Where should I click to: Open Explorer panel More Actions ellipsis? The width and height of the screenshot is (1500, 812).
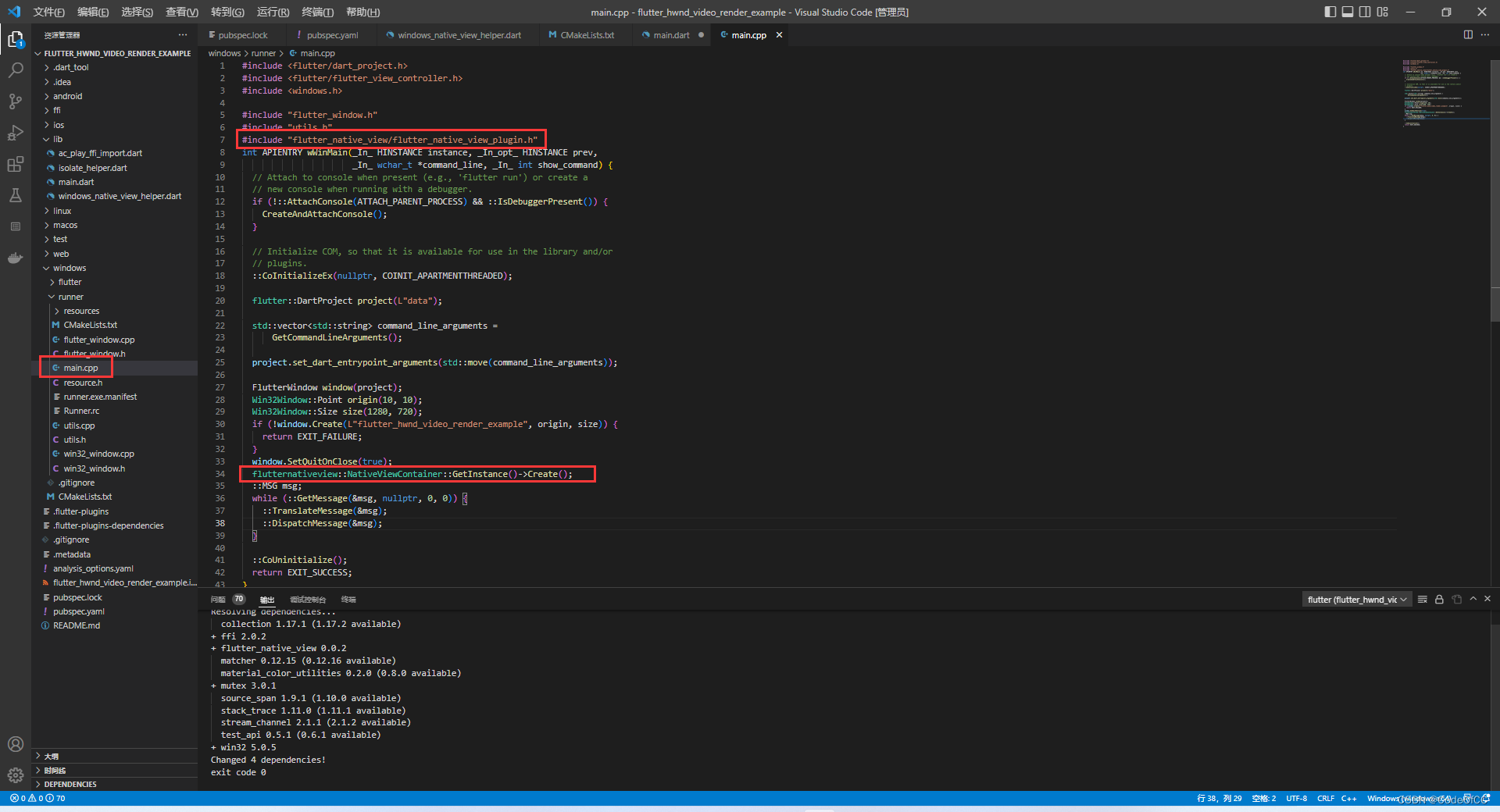(183, 34)
